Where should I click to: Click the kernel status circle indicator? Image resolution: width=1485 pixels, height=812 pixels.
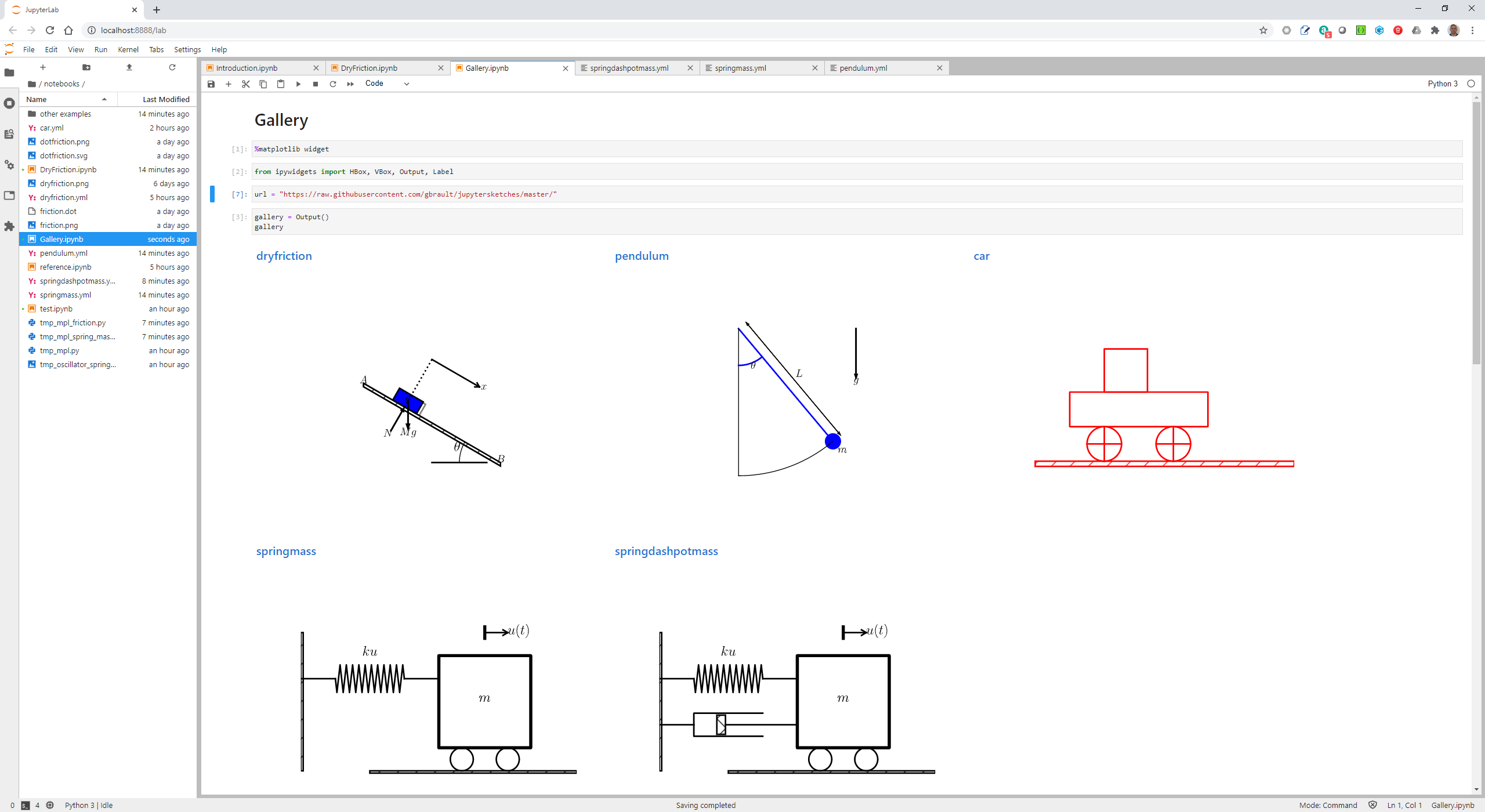coord(1470,84)
